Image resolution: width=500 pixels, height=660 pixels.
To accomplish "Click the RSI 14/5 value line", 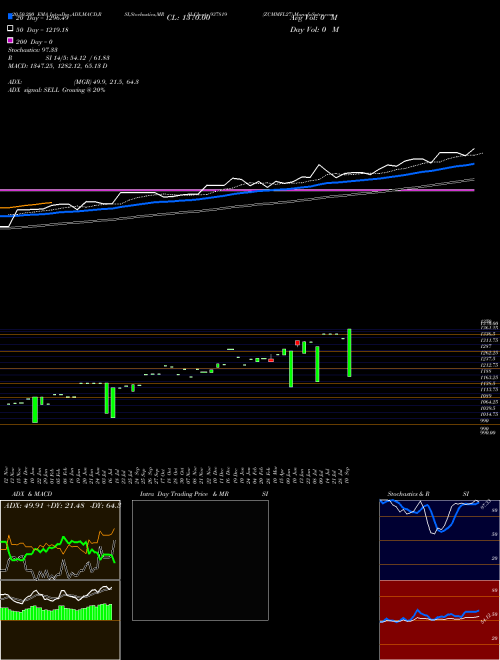I will 59,58.
